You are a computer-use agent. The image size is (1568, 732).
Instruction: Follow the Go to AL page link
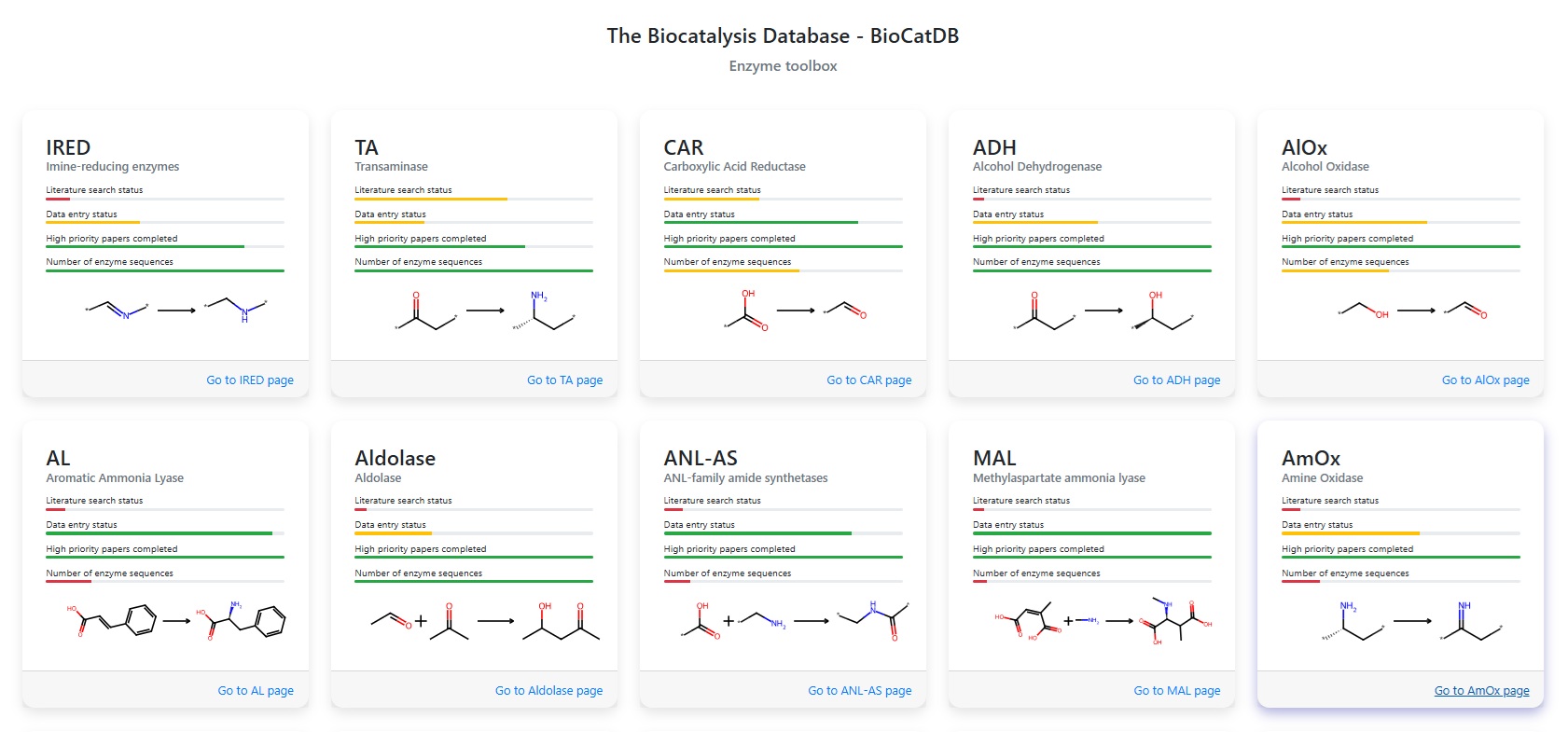(256, 691)
